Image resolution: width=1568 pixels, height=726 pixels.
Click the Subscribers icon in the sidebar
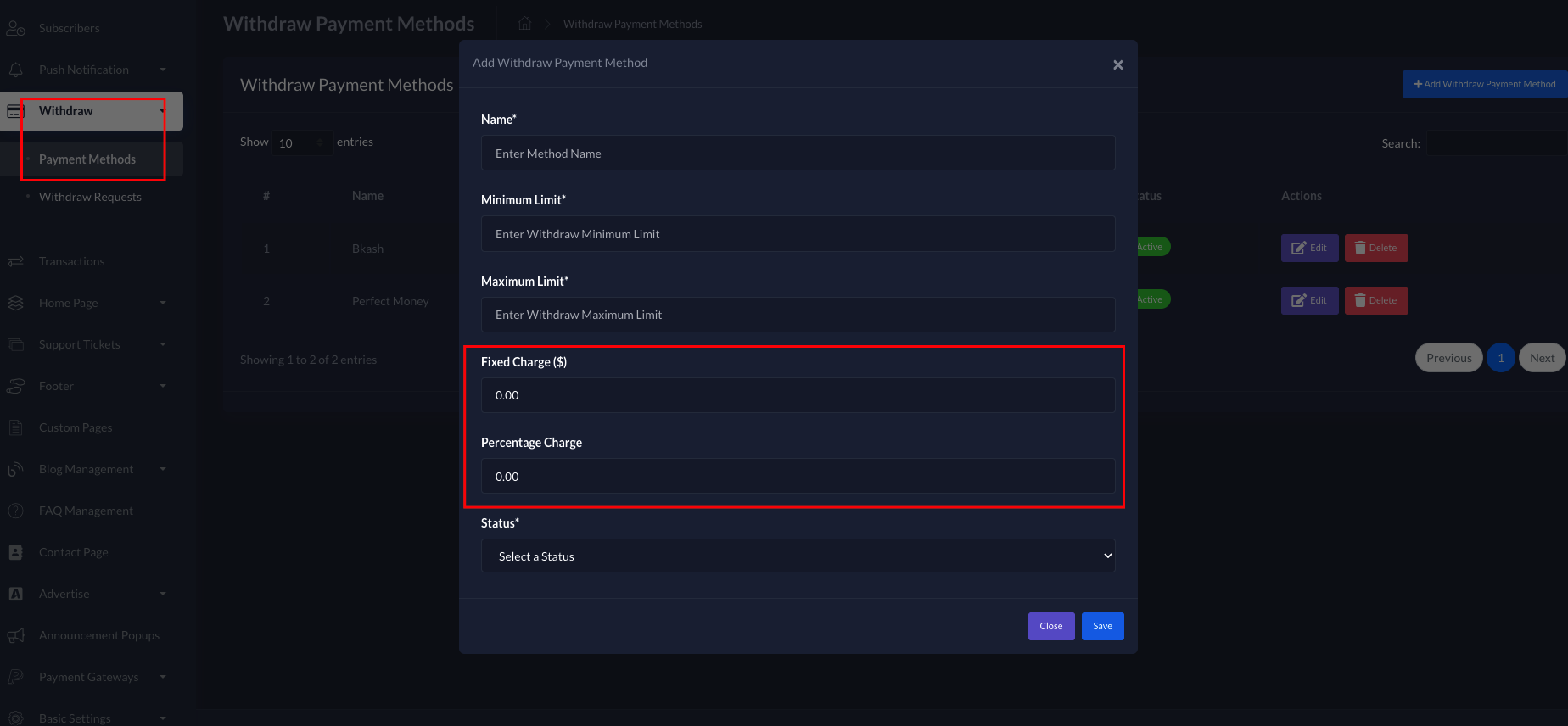16,28
